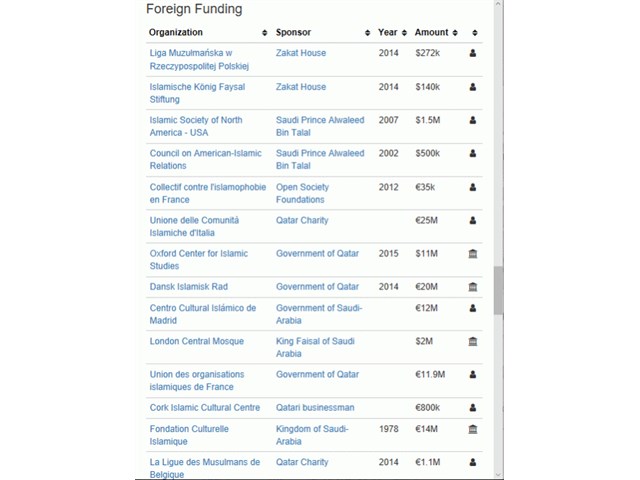Open Zakat House sponsor in Liga Muzulmańska row

click(x=301, y=53)
